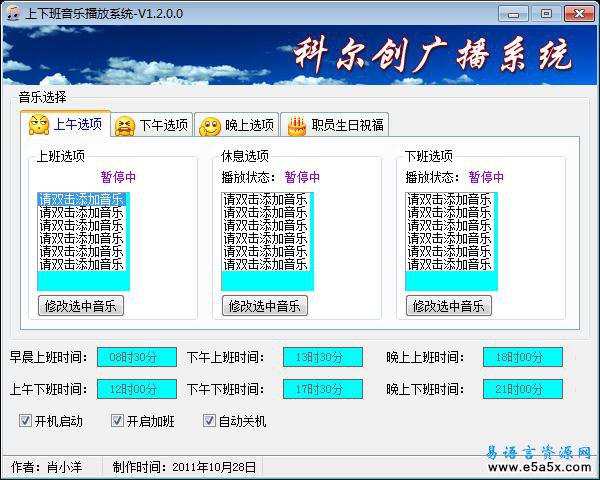Select last 请双击添加音乐 entry in 下班选项 list

point(450,264)
